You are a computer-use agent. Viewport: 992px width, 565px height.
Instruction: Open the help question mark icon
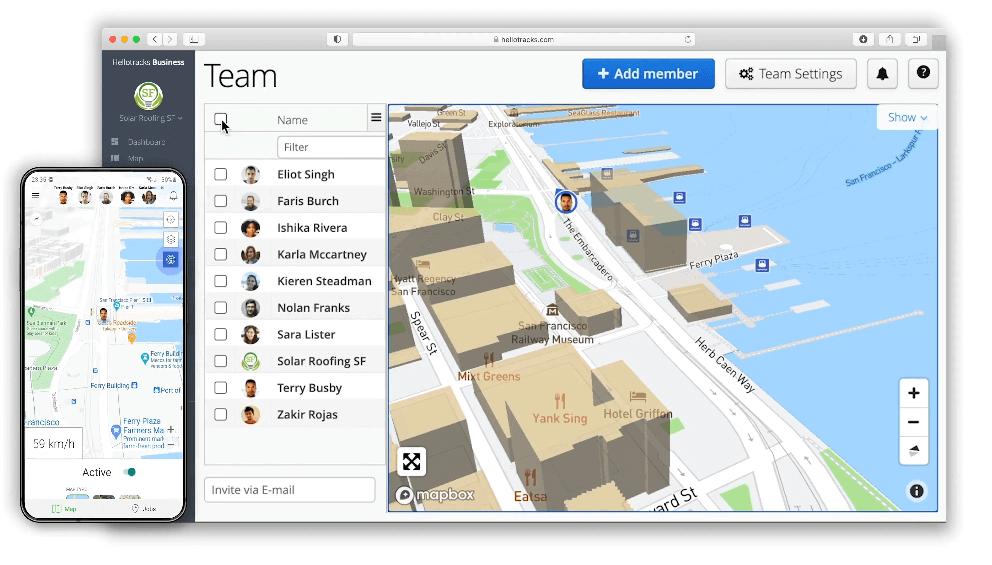coord(923,74)
